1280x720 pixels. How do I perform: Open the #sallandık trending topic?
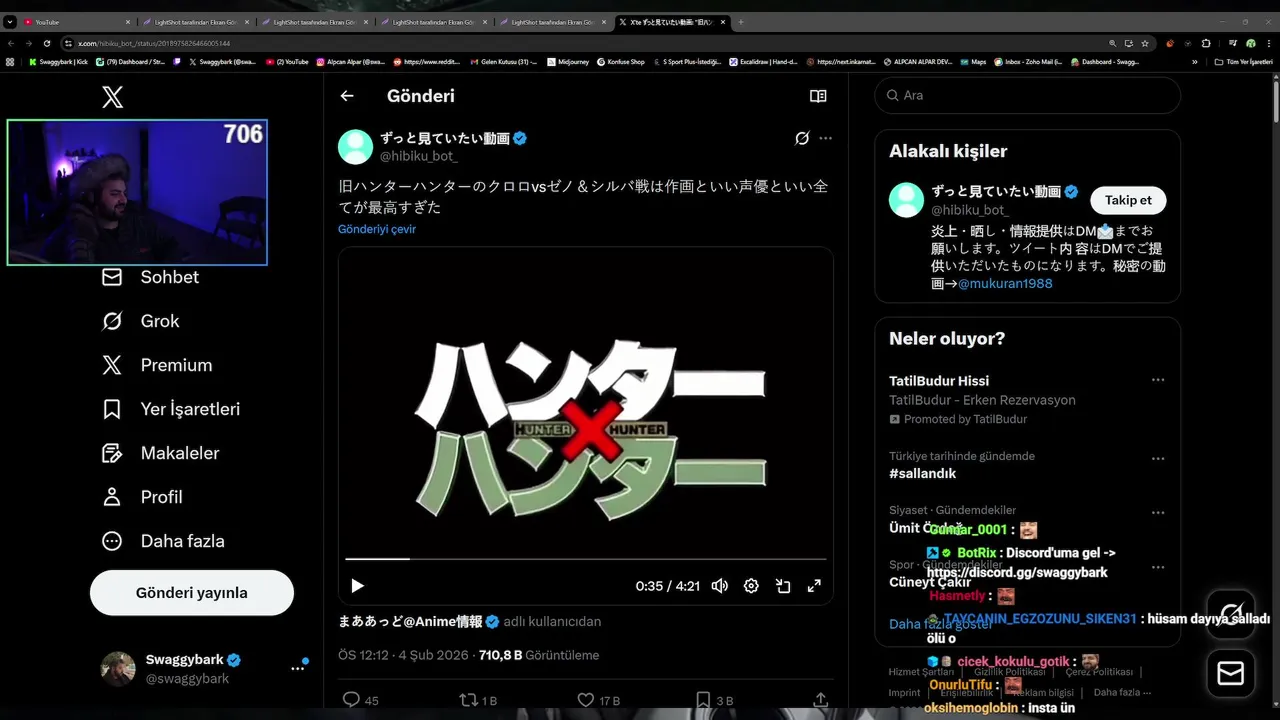tap(922, 473)
